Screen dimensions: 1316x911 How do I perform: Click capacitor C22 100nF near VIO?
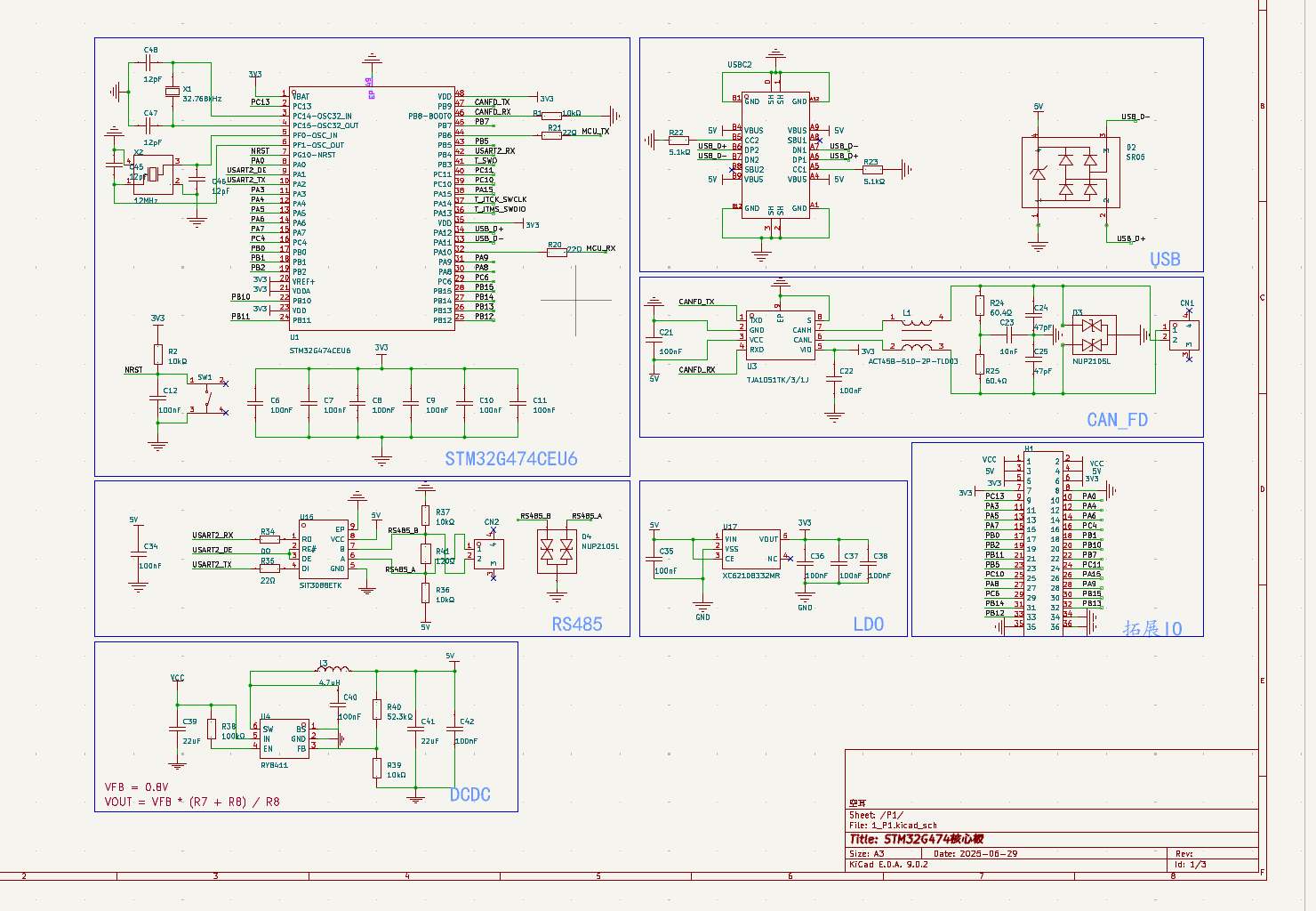pos(833,379)
